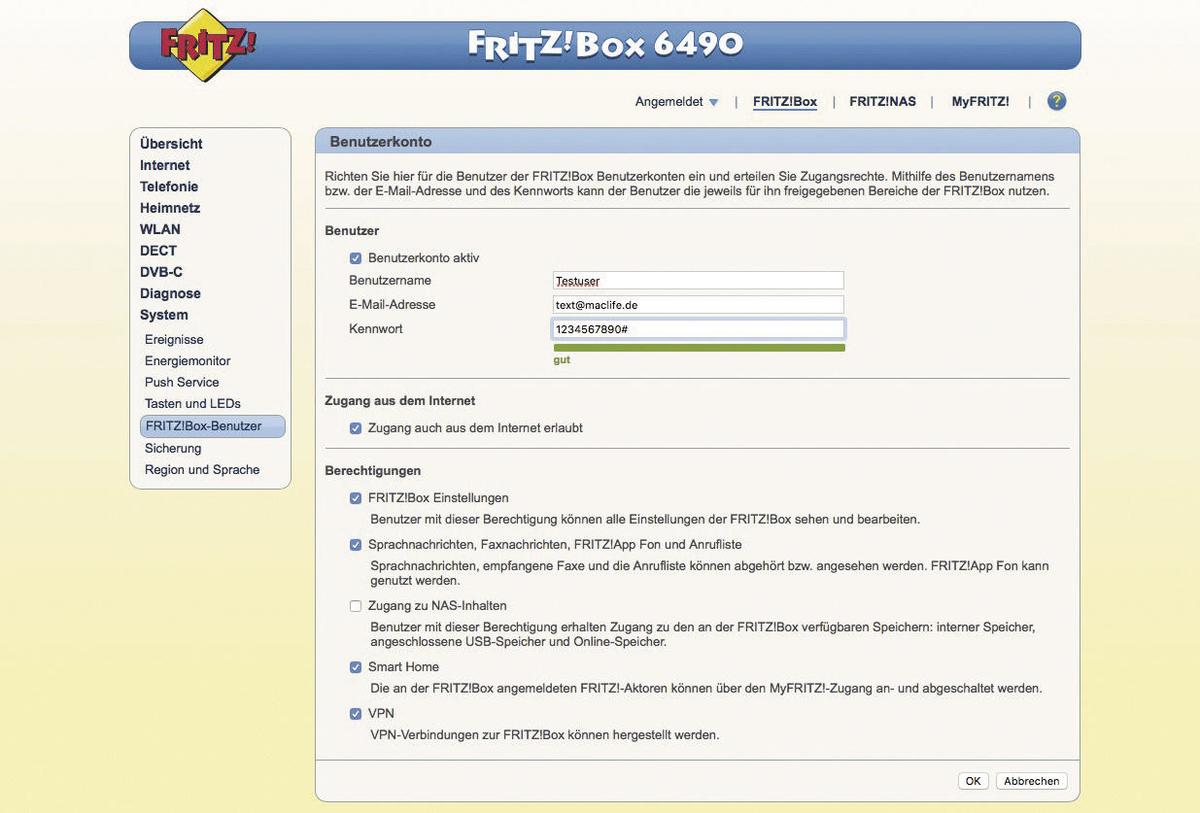Focus the Benutzername input field

point(698,281)
